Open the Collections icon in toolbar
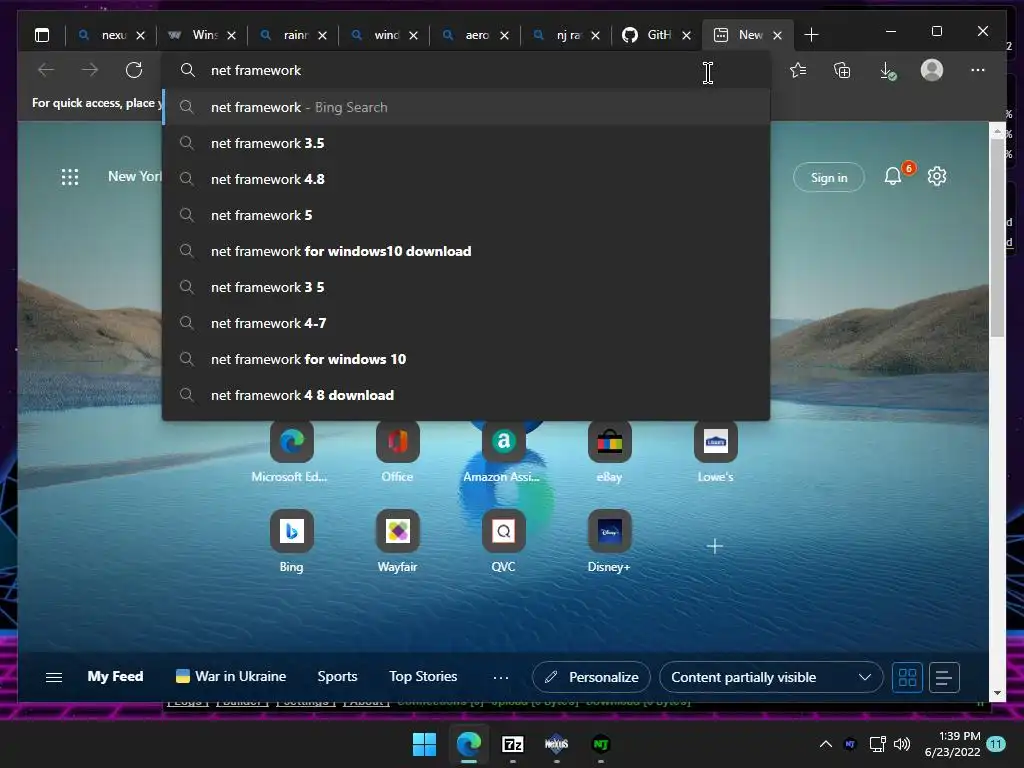The width and height of the screenshot is (1024, 768). [842, 70]
